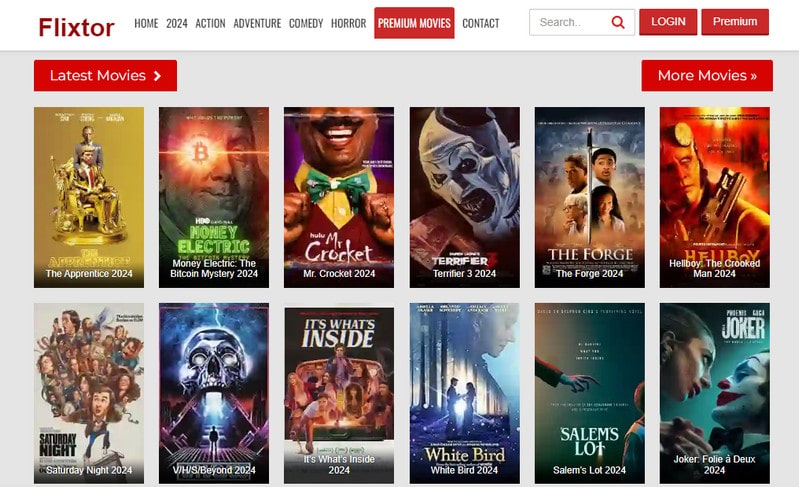Select the ADVENTURE genre menu item
The width and height of the screenshot is (799, 487).
(257, 23)
